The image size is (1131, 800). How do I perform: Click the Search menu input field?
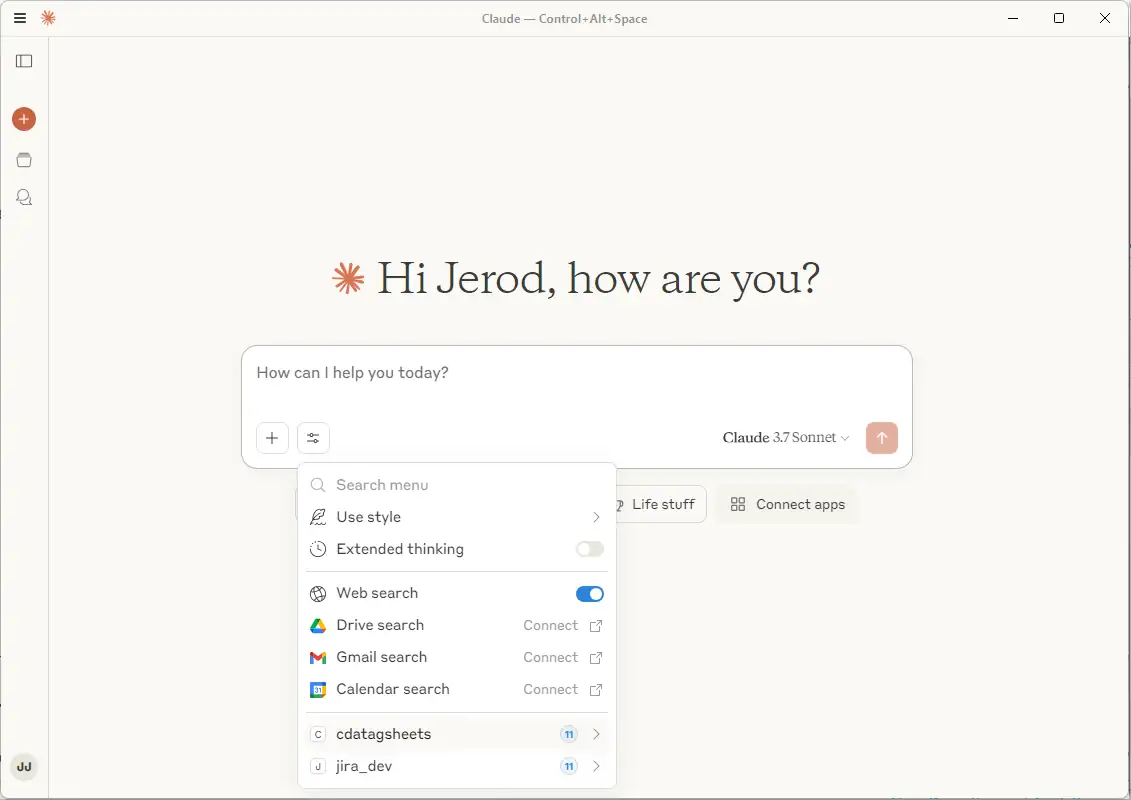[460, 485]
